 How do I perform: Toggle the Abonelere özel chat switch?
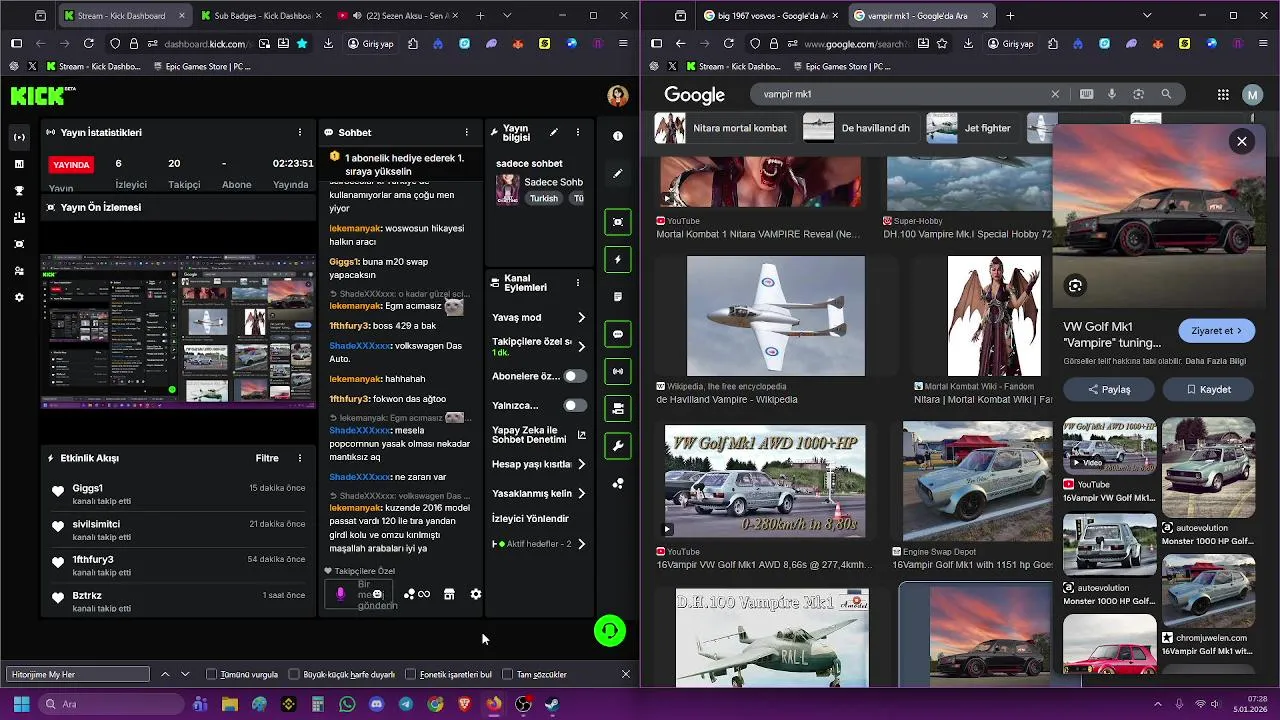(575, 376)
